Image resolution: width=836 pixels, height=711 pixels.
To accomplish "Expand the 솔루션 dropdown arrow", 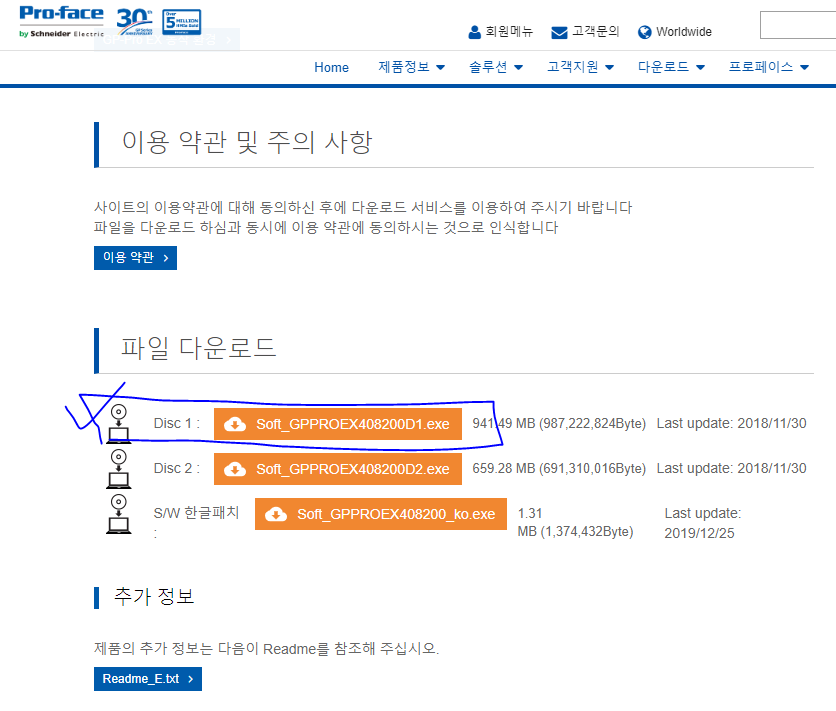I will point(518,68).
